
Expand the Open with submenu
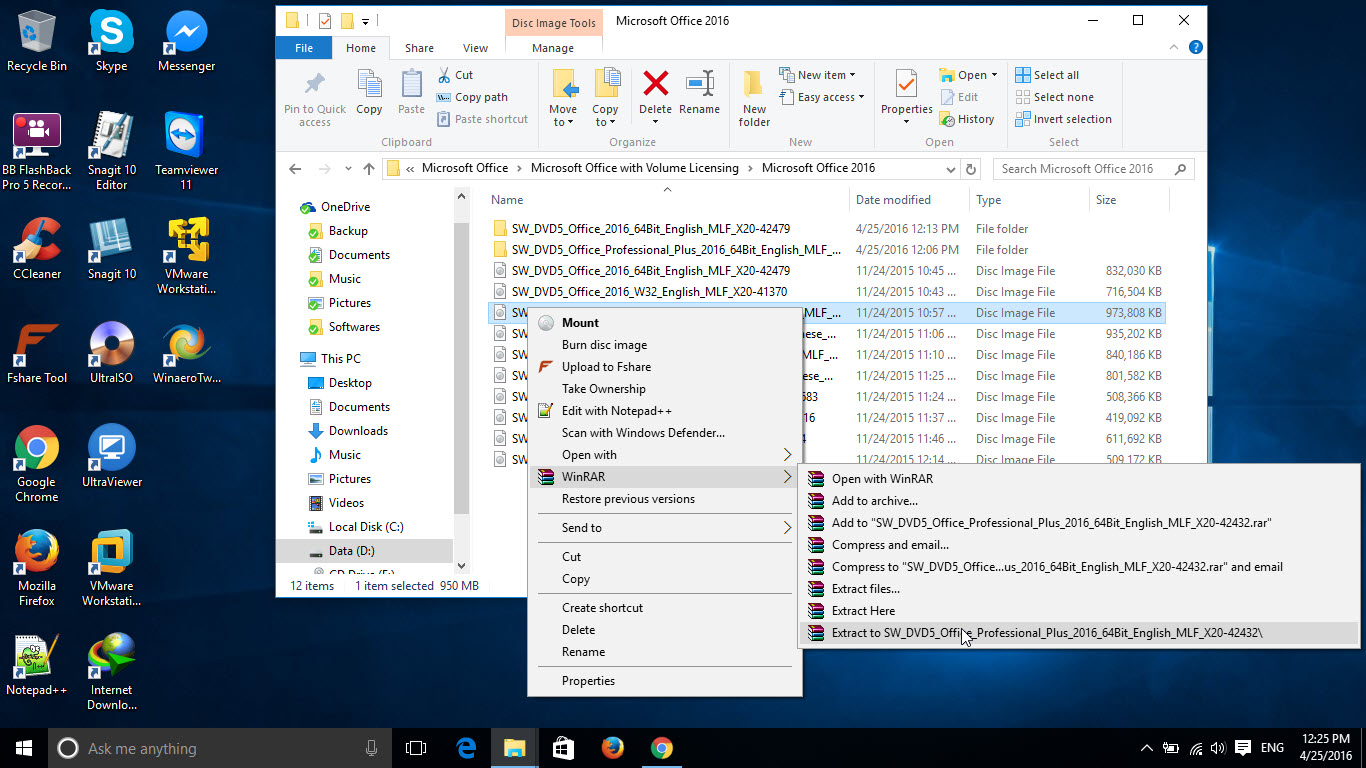[666, 455]
